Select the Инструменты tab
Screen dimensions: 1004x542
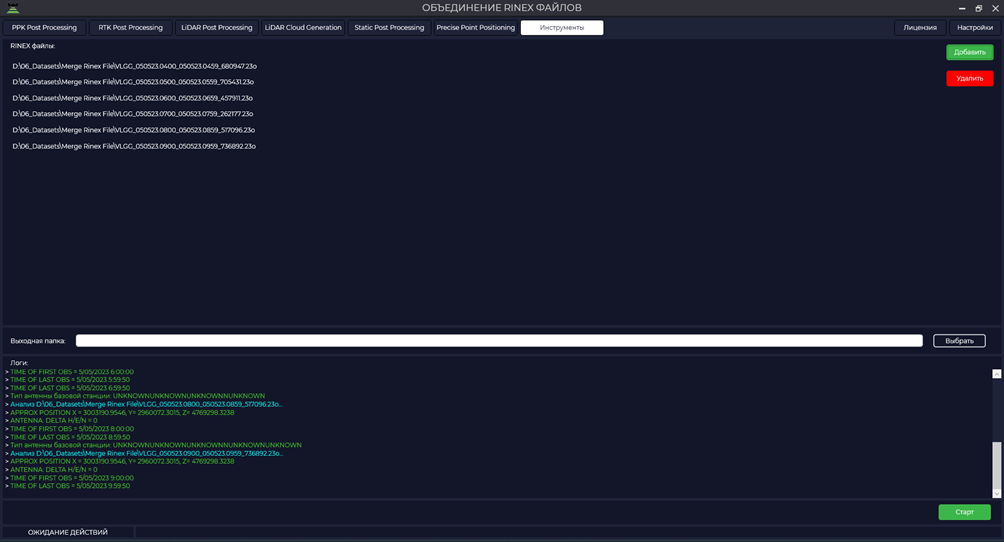coord(562,28)
